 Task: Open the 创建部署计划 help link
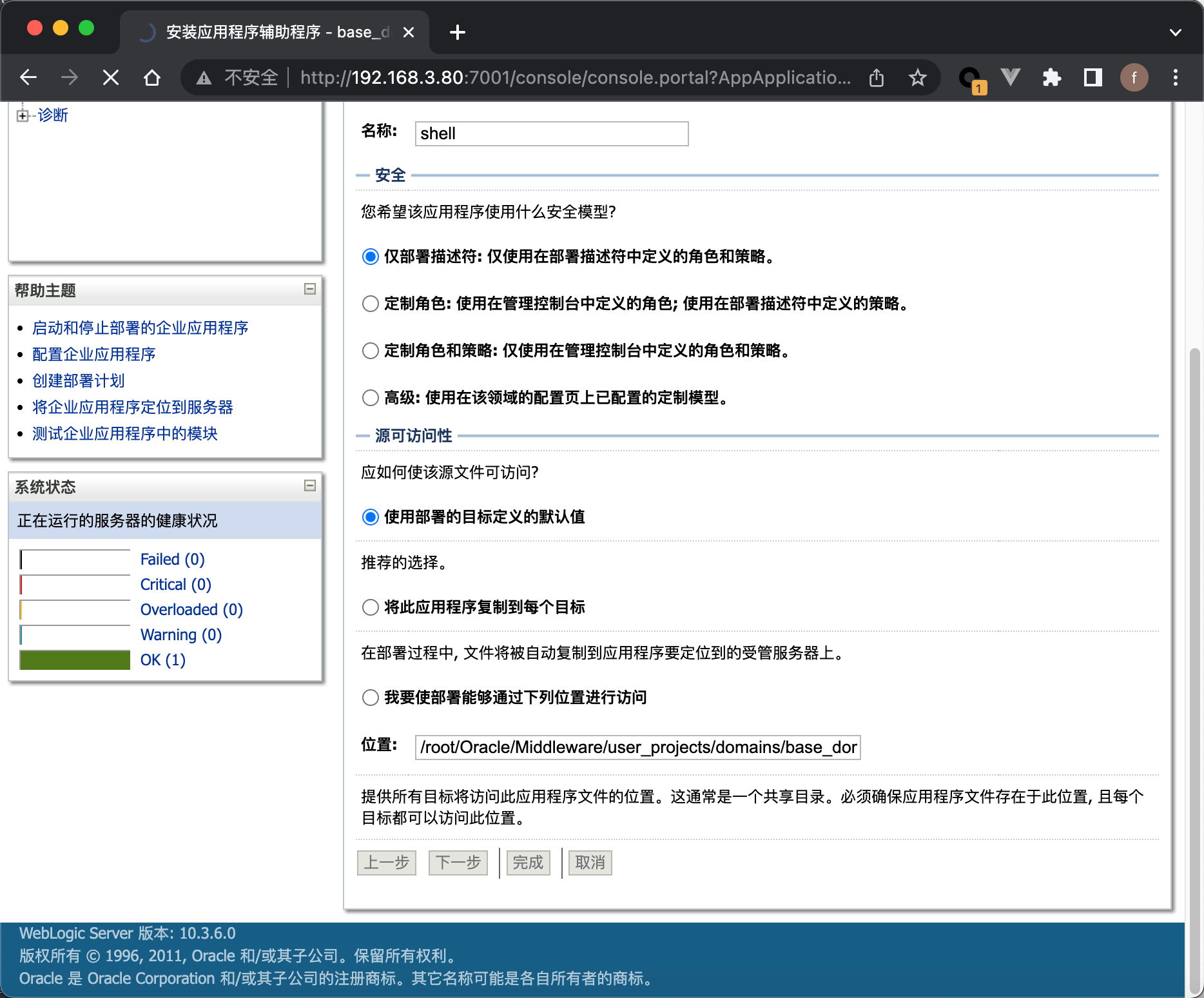pyautogui.click(x=79, y=381)
